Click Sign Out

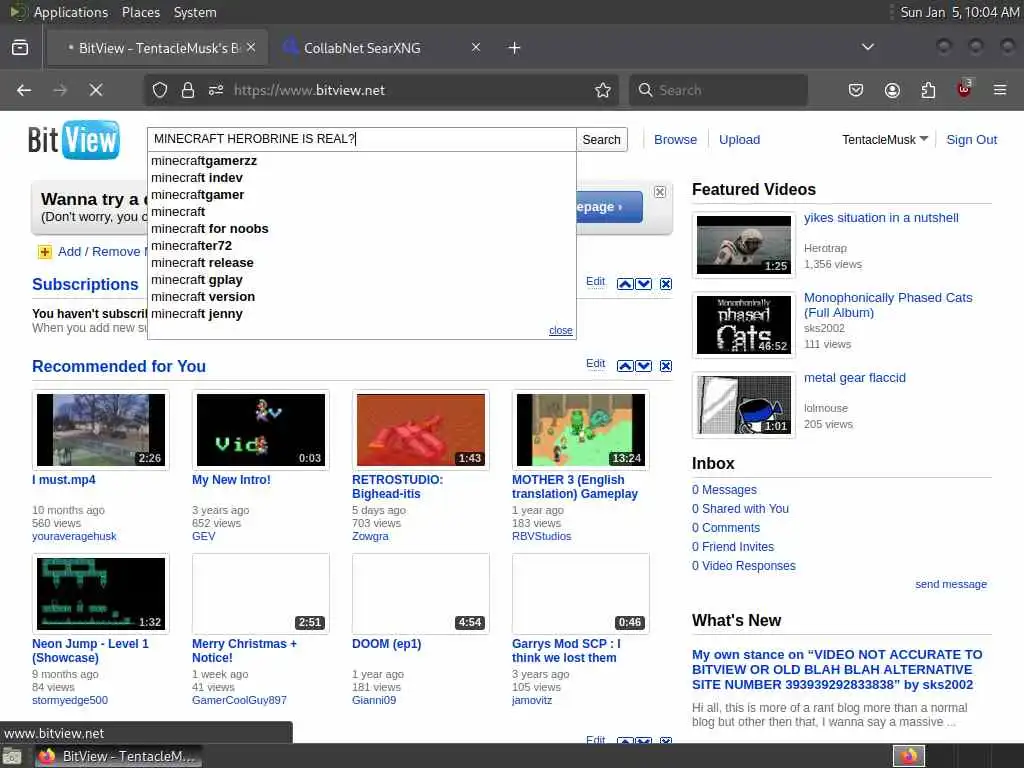[971, 140]
